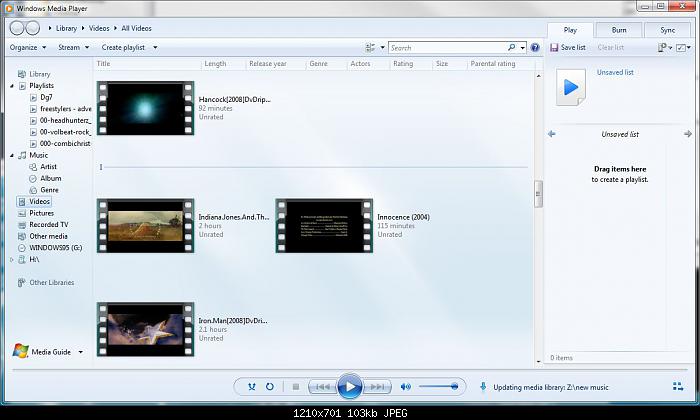Click Library in the breadcrumb path

[66, 28]
